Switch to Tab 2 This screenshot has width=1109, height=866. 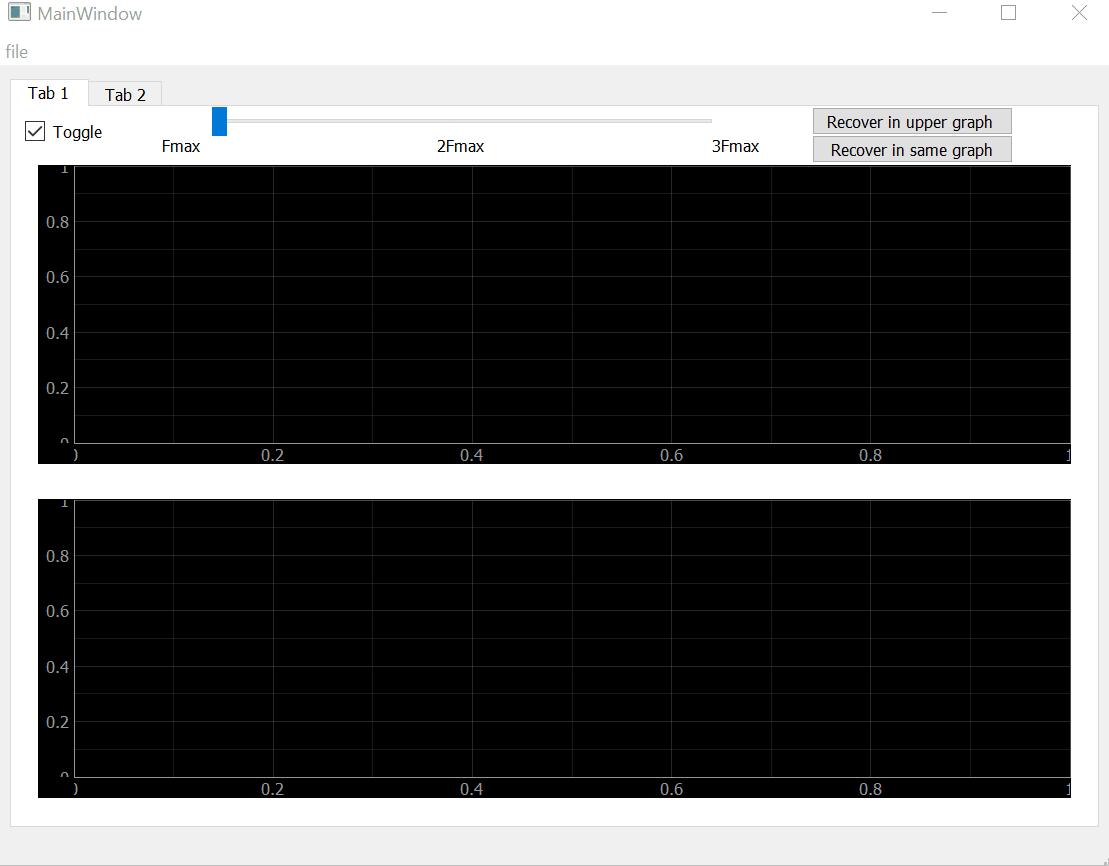coord(124,93)
